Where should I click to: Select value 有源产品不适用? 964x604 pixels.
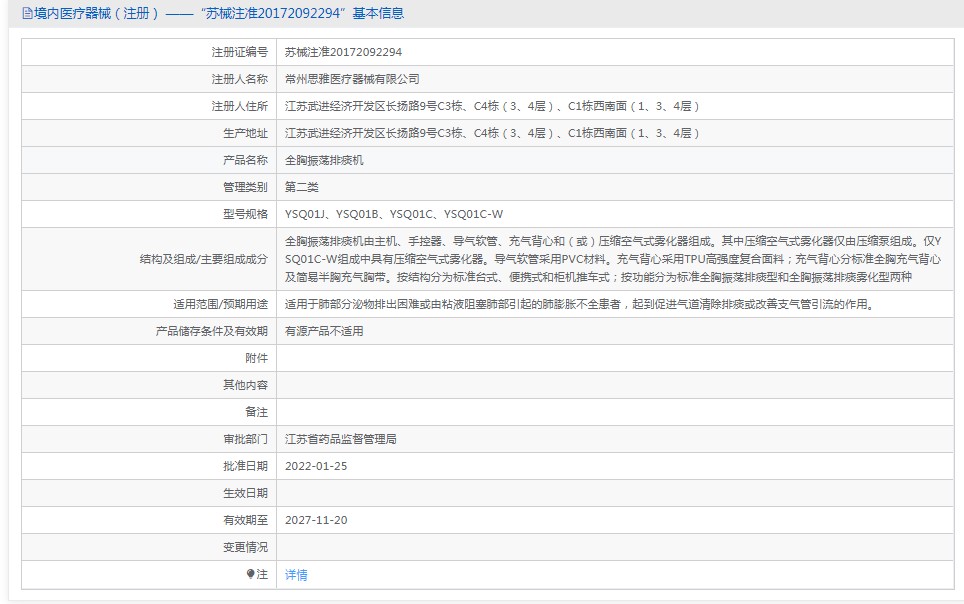pyautogui.click(x=324, y=332)
